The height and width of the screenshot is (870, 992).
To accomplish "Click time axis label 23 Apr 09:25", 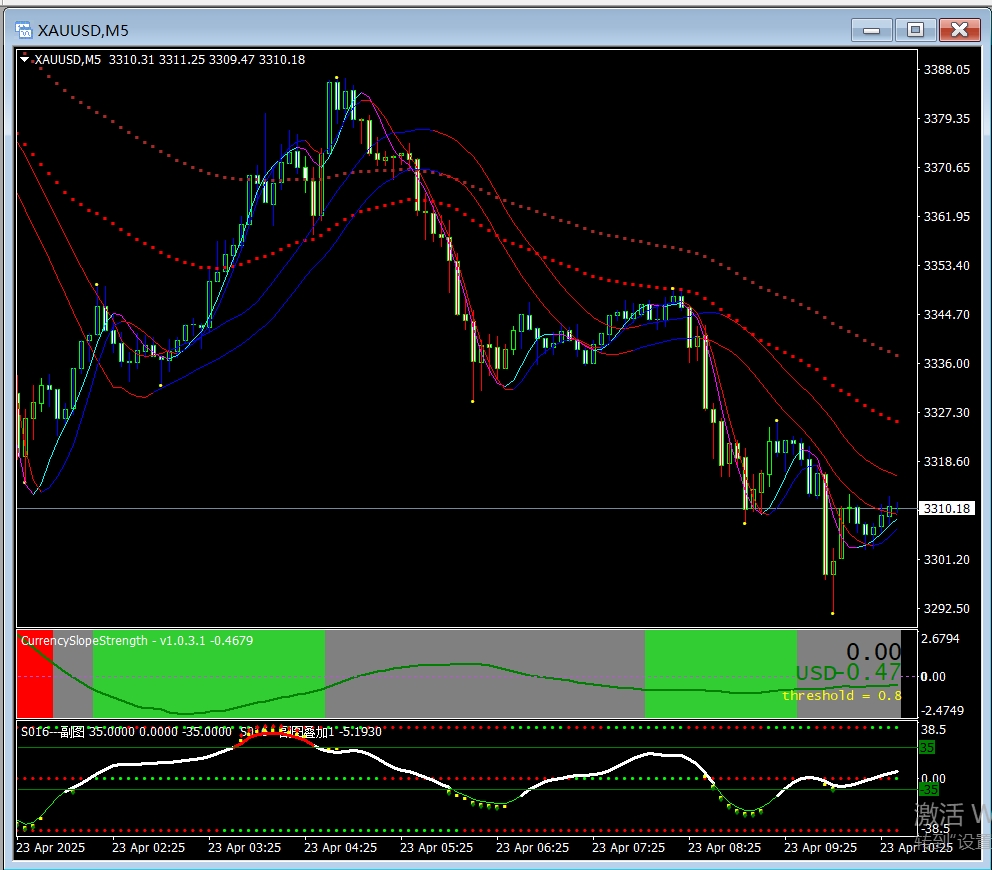I will (821, 848).
